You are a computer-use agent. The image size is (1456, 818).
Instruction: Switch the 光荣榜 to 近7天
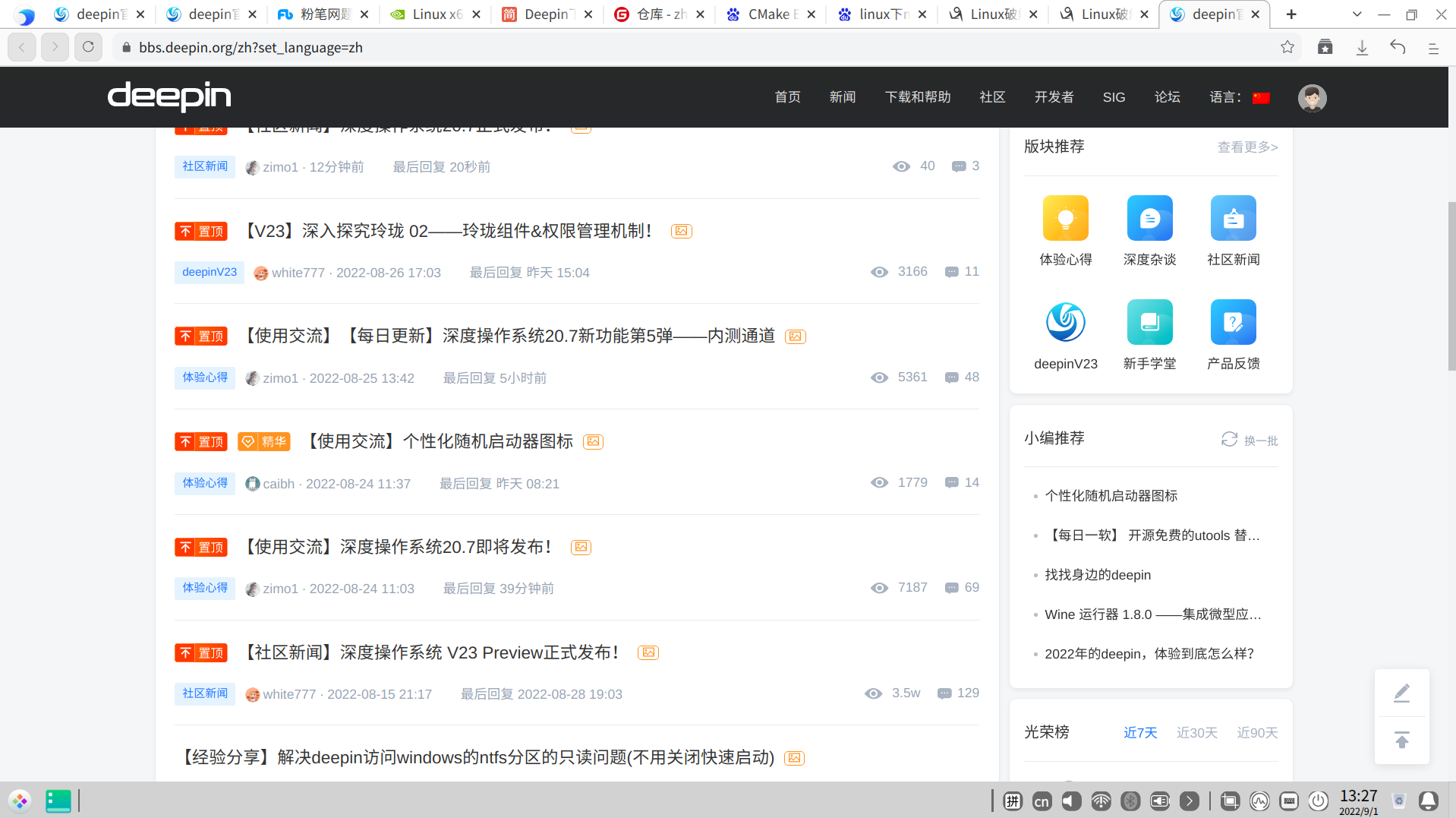1140,732
